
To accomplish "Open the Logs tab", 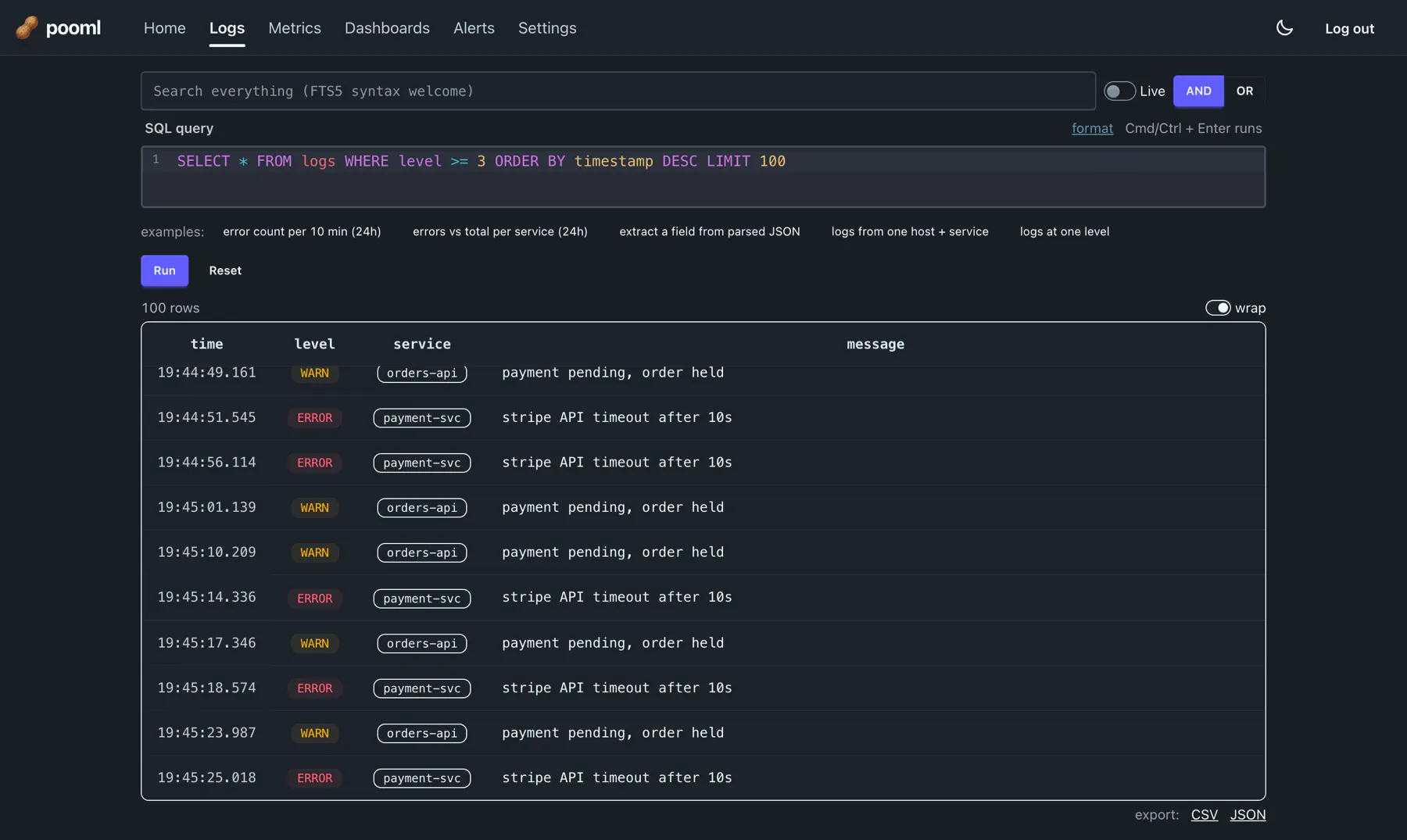I will [227, 28].
